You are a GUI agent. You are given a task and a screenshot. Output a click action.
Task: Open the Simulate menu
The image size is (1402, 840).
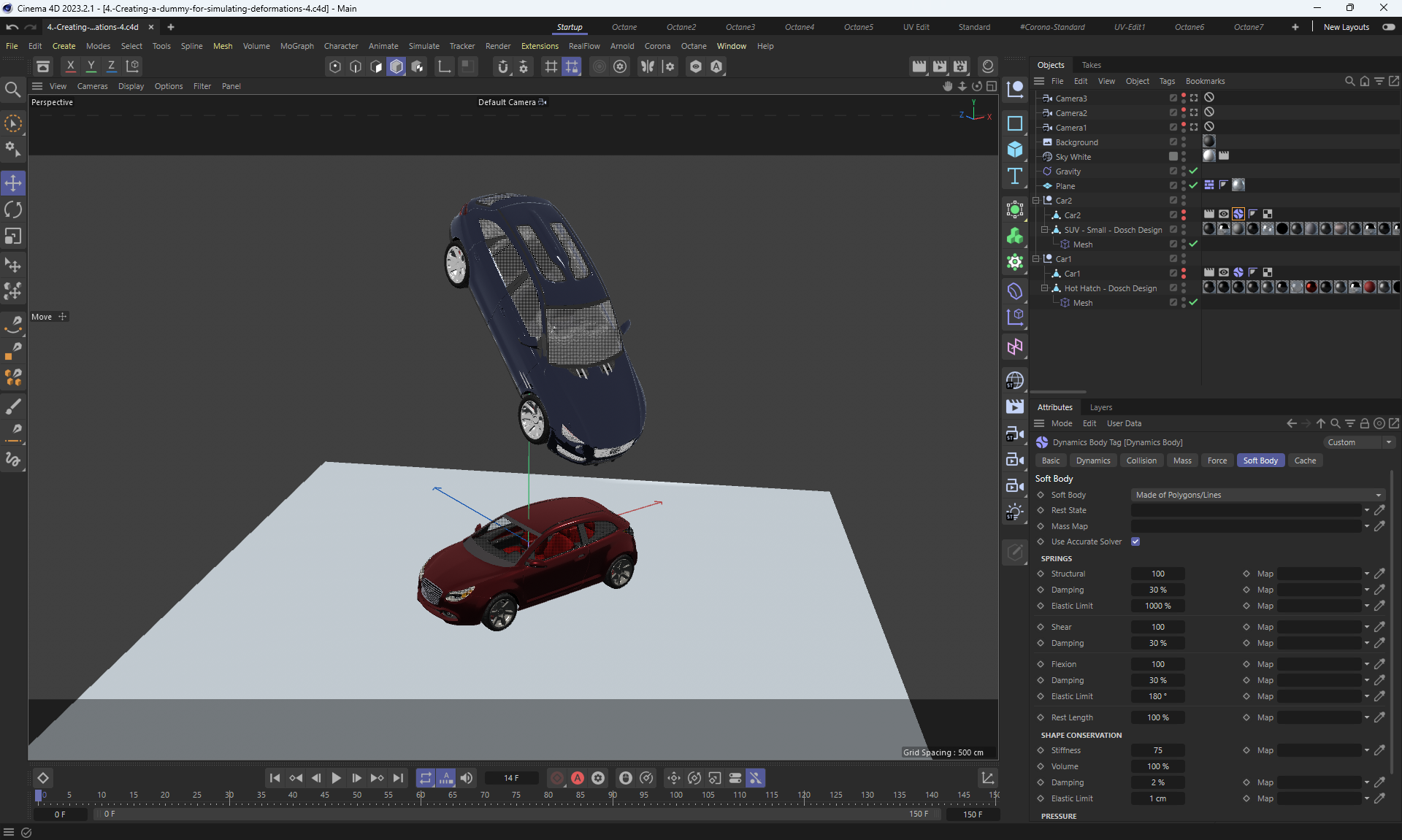click(424, 46)
